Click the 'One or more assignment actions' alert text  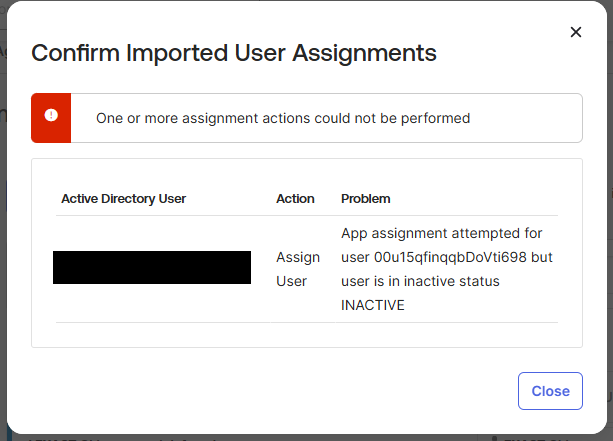283,118
